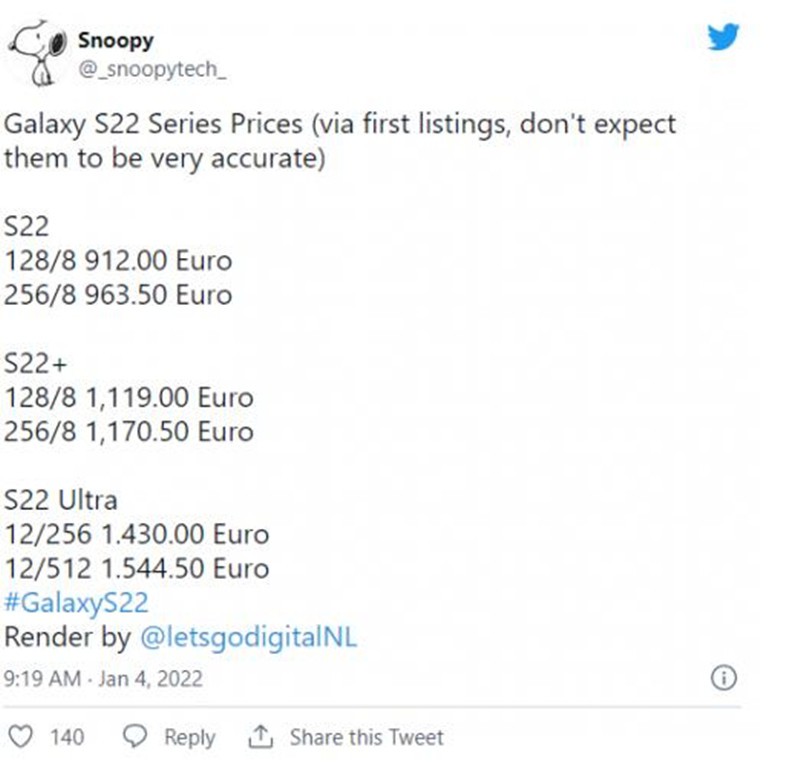800x764 pixels.
Task: Open Snoopy's profile avatar image
Action: pos(38,53)
